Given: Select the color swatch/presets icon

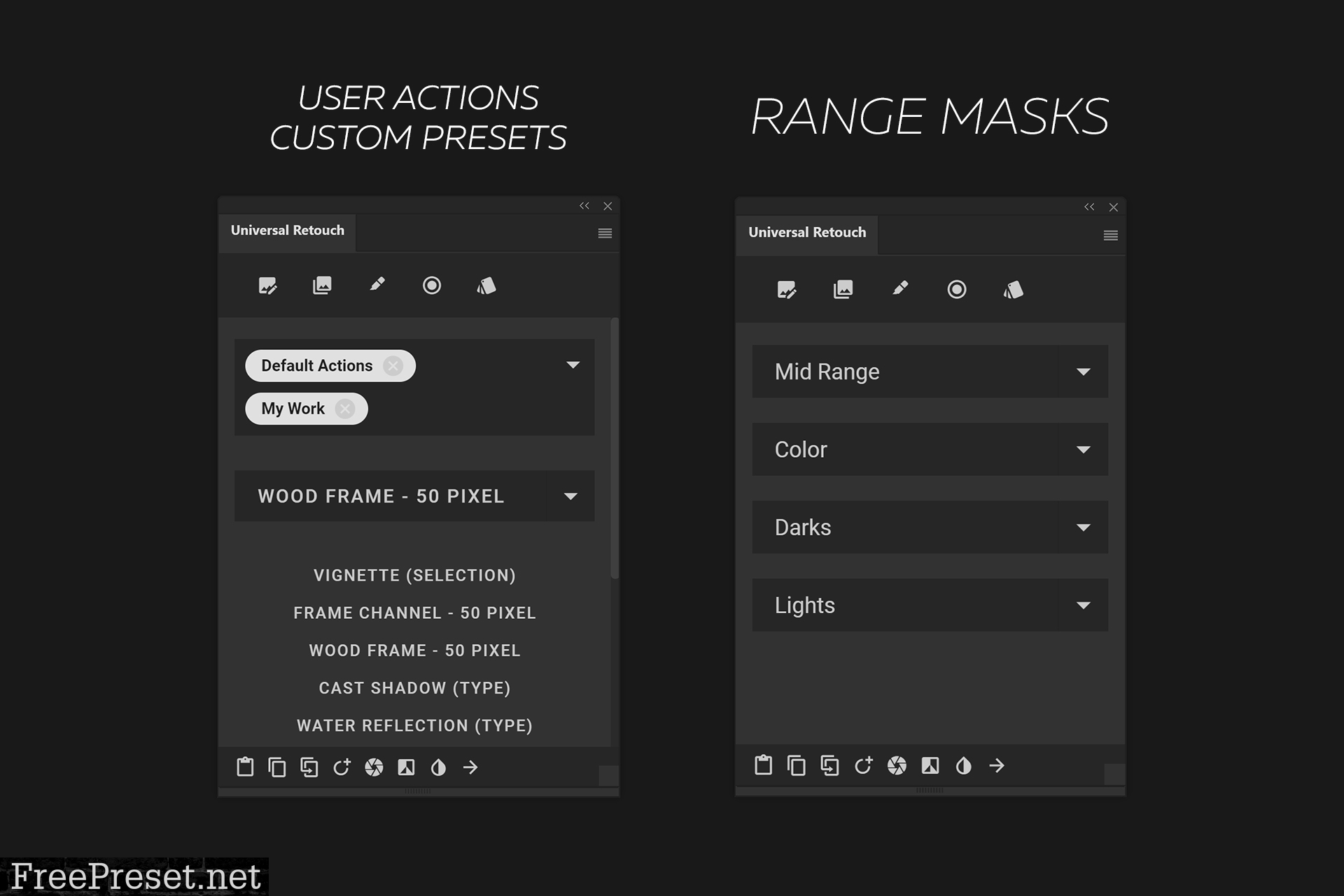Looking at the screenshot, I should [x=484, y=285].
